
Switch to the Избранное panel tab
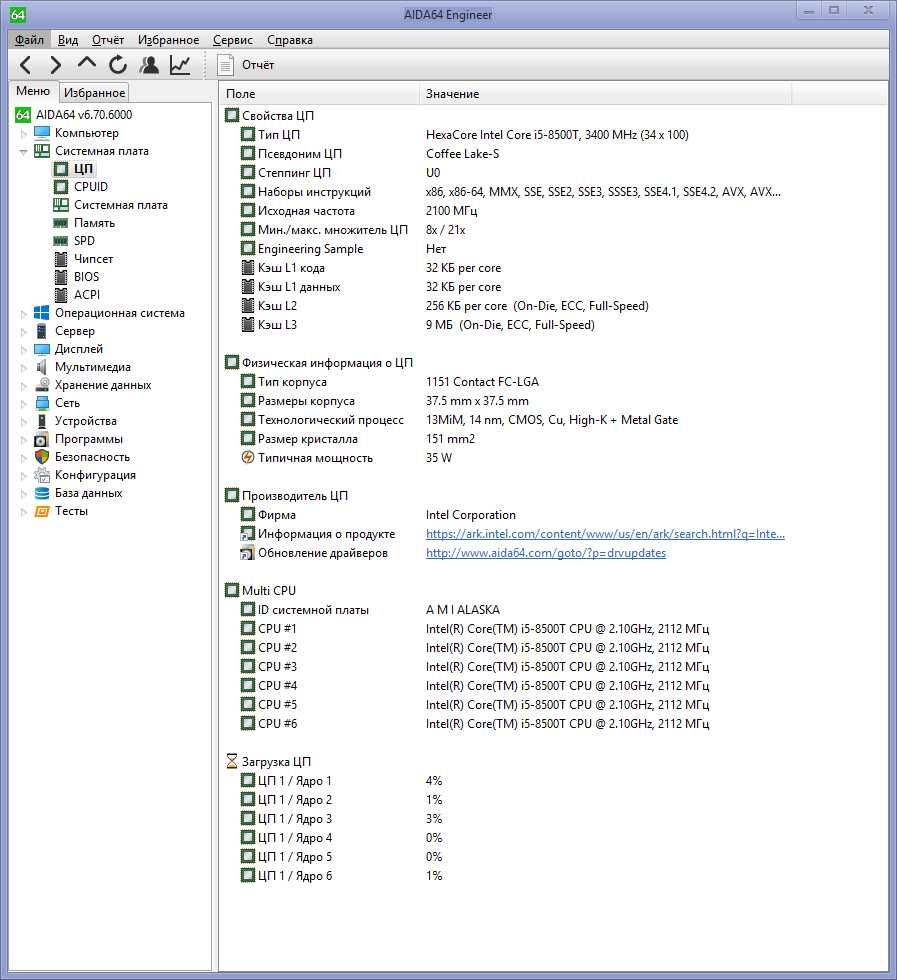[x=94, y=92]
